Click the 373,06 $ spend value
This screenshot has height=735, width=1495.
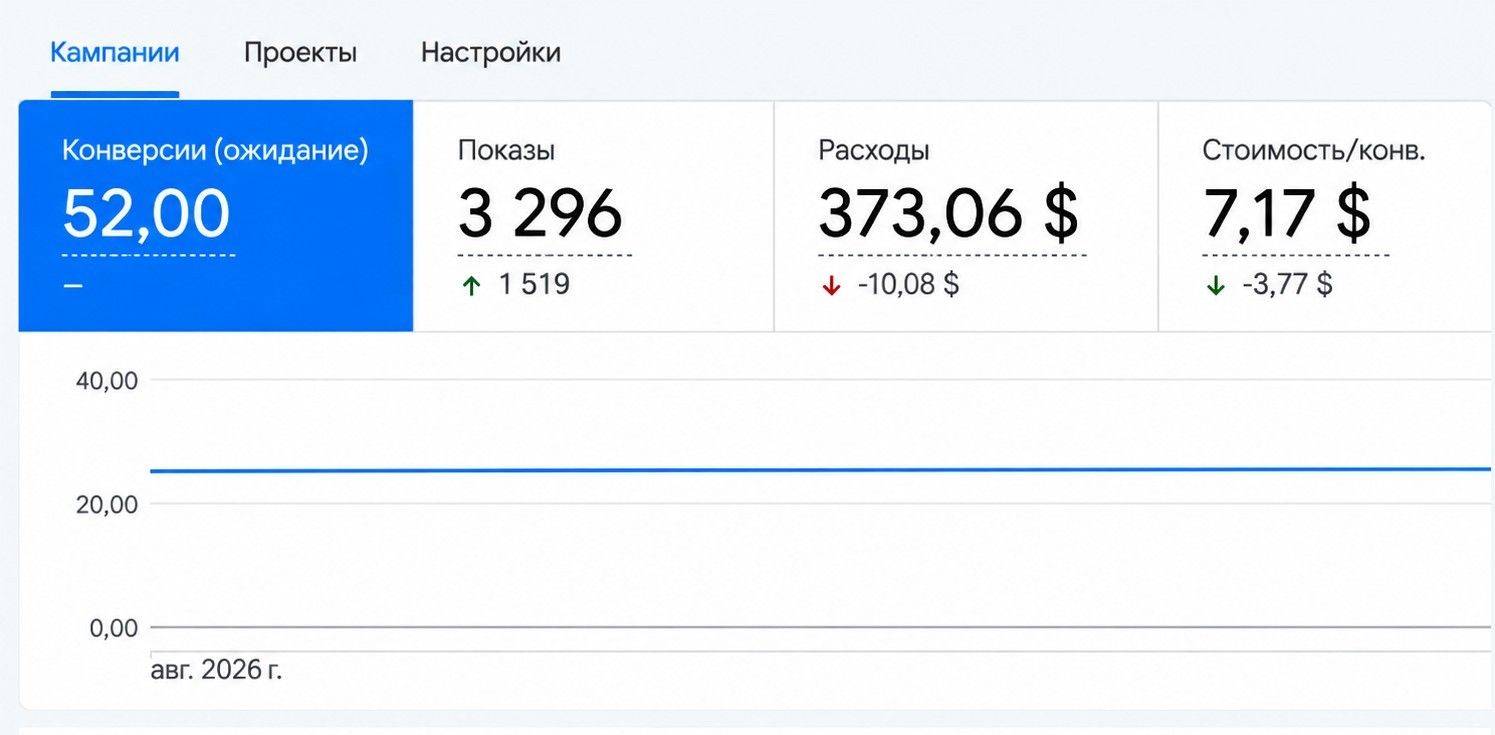point(949,214)
